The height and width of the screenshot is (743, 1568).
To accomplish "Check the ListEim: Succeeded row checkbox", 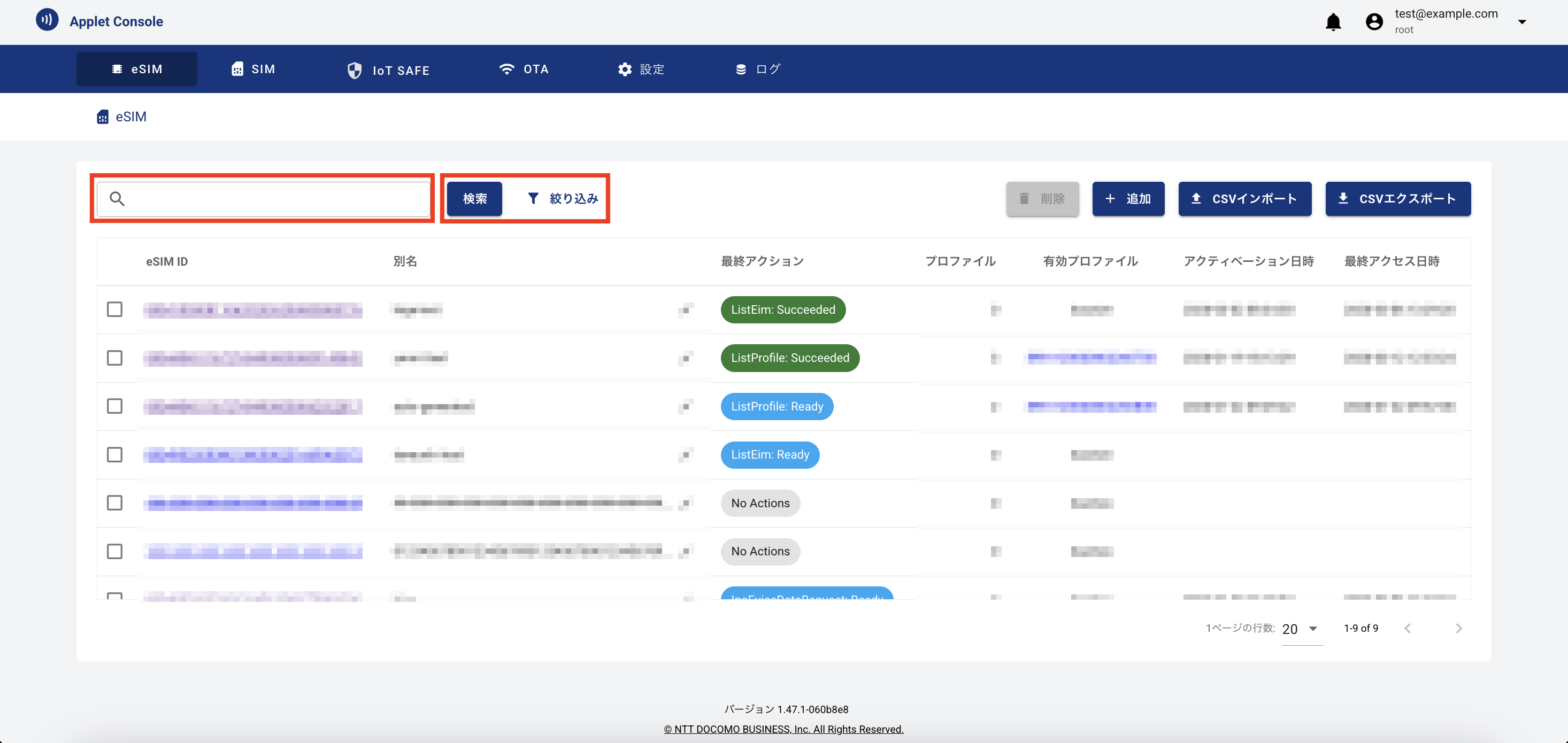I will (114, 309).
